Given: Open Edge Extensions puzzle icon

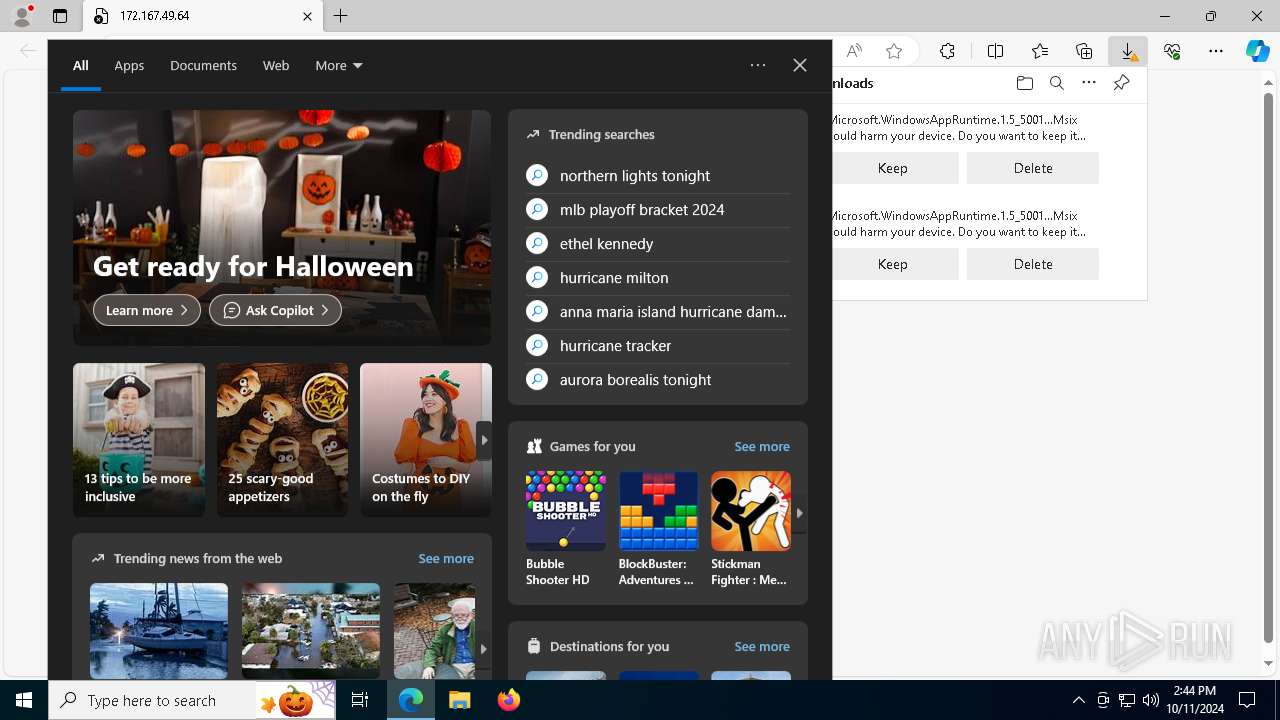Looking at the screenshot, I should (947, 51).
